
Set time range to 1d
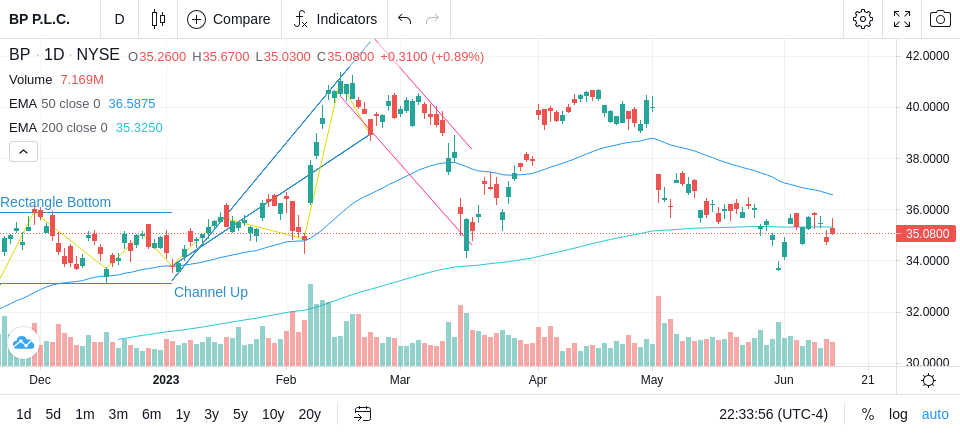tap(23, 414)
